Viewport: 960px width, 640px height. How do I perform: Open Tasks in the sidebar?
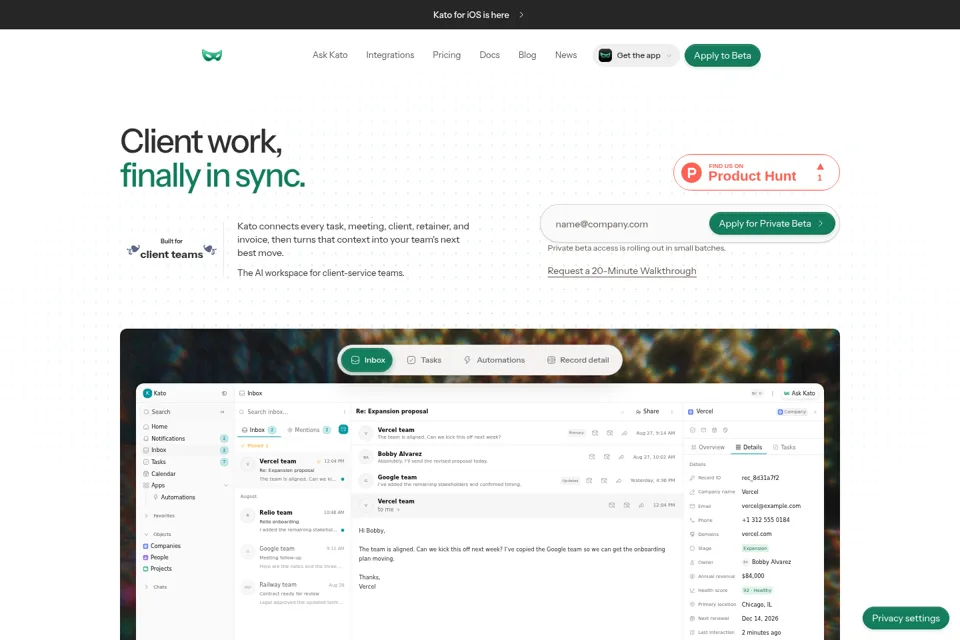(x=184, y=462)
